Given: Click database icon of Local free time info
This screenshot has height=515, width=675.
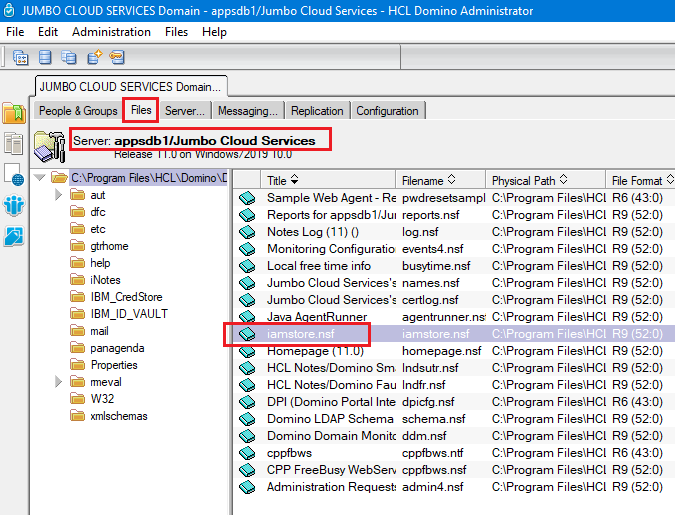Looking at the screenshot, I should pyautogui.click(x=247, y=266).
